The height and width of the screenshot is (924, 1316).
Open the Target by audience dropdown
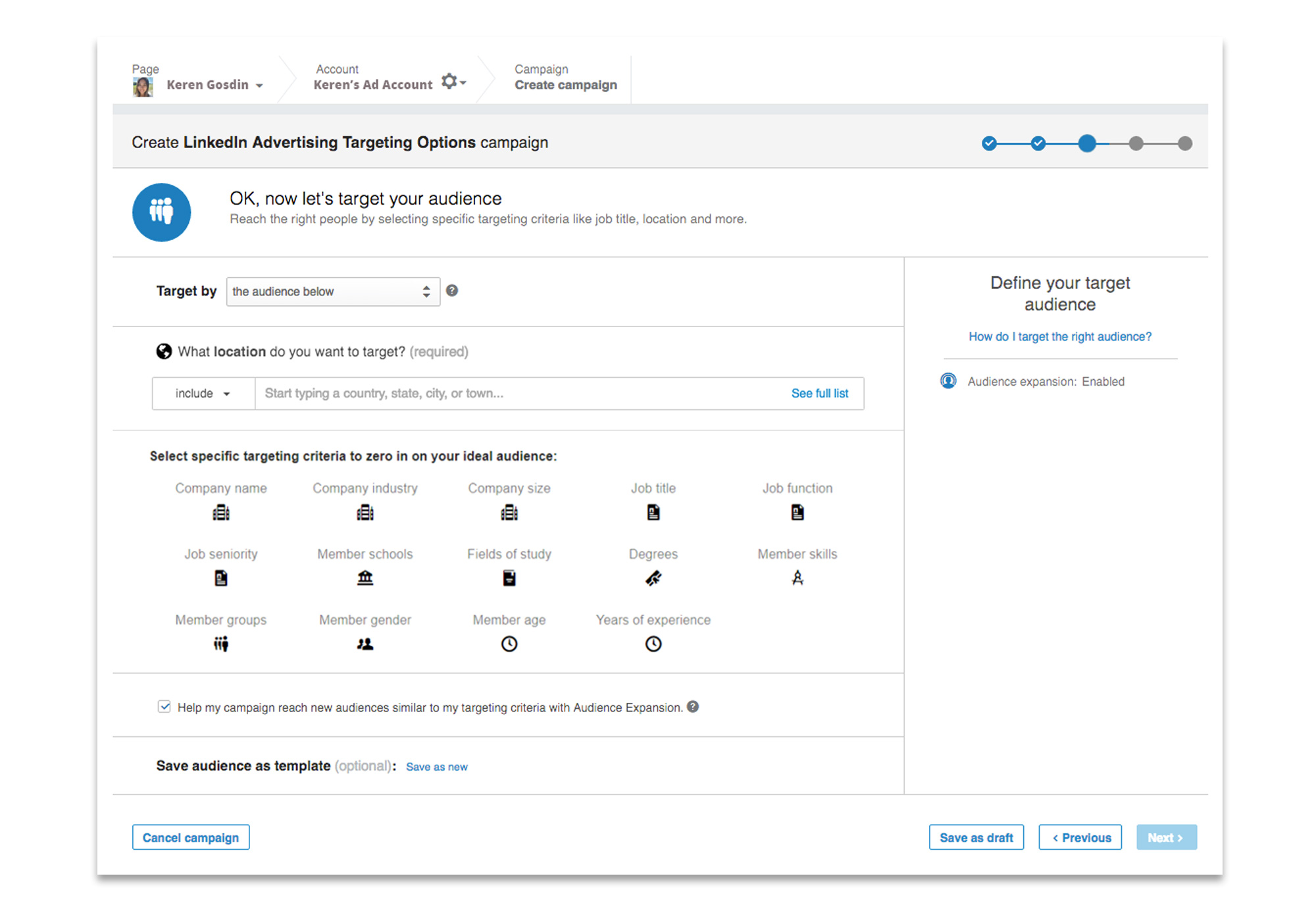[x=333, y=292]
